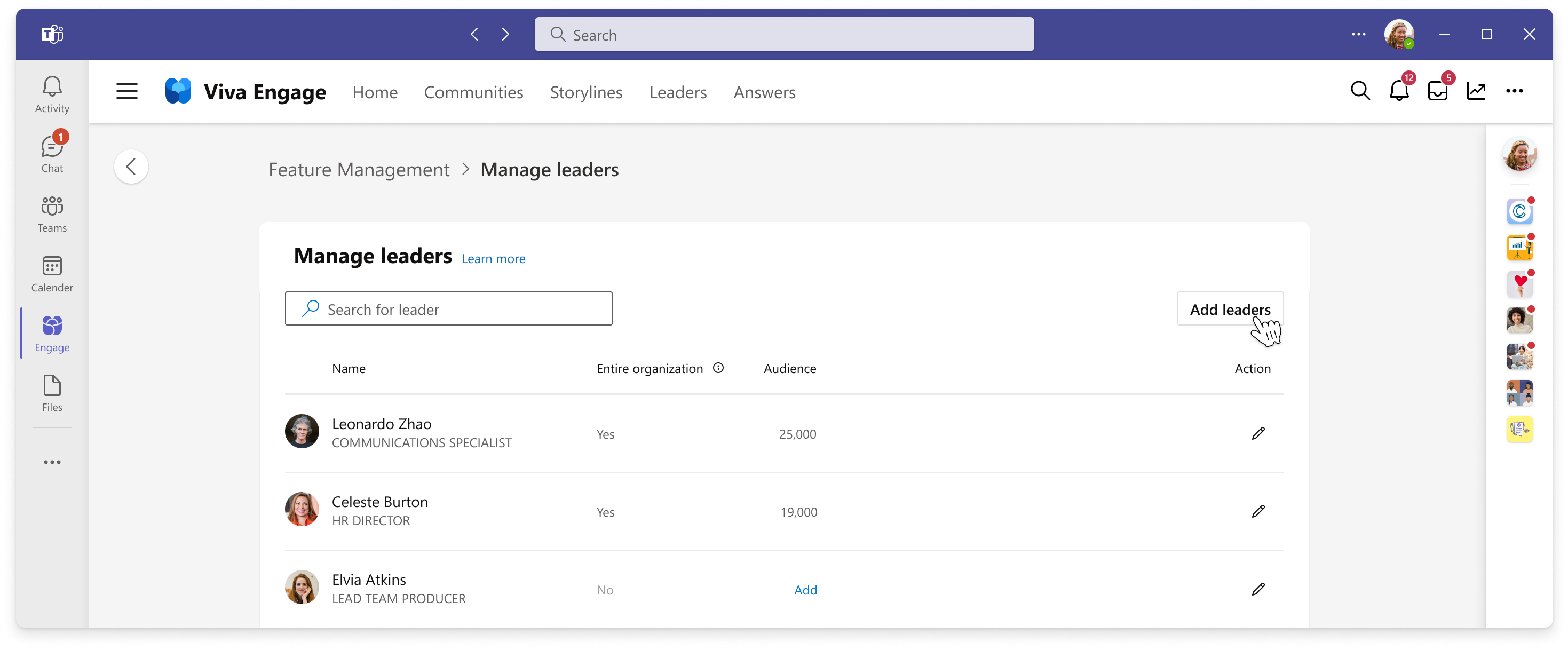Image resolution: width=1568 pixels, height=650 pixels.
Task: Click the Audience column header
Action: tap(789, 368)
